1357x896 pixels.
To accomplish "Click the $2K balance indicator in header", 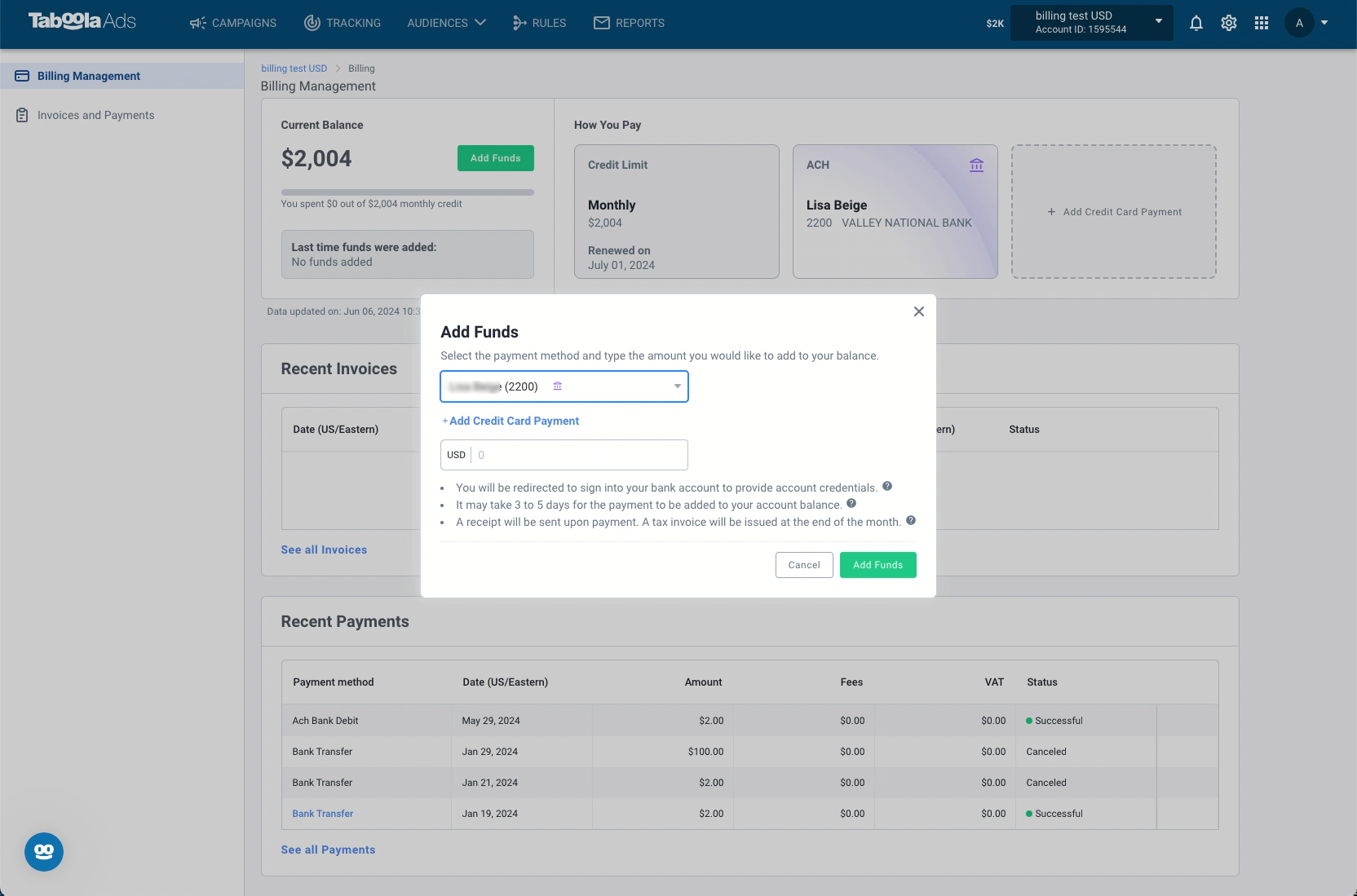I will point(995,24).
